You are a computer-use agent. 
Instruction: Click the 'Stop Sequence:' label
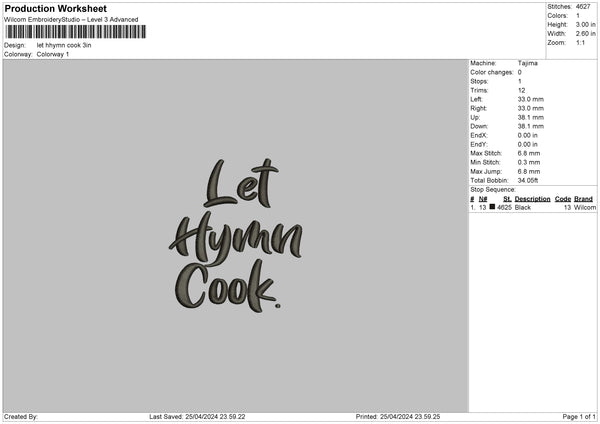coord(493,190)
